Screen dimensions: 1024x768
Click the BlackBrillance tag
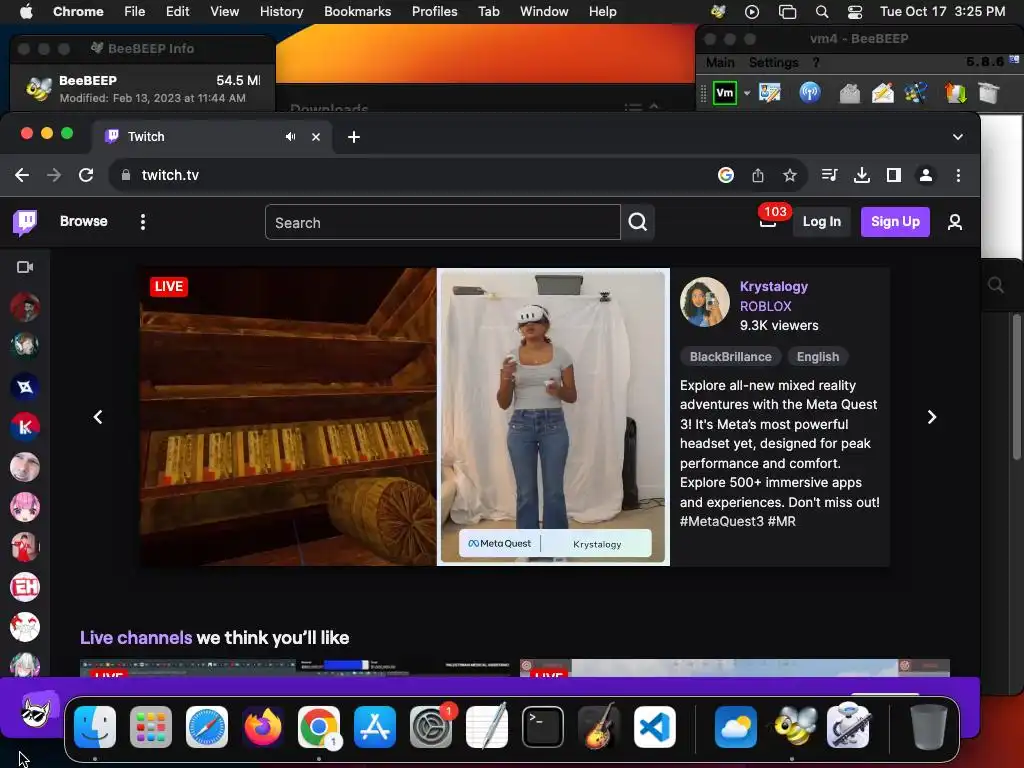(x=731, y=357)
